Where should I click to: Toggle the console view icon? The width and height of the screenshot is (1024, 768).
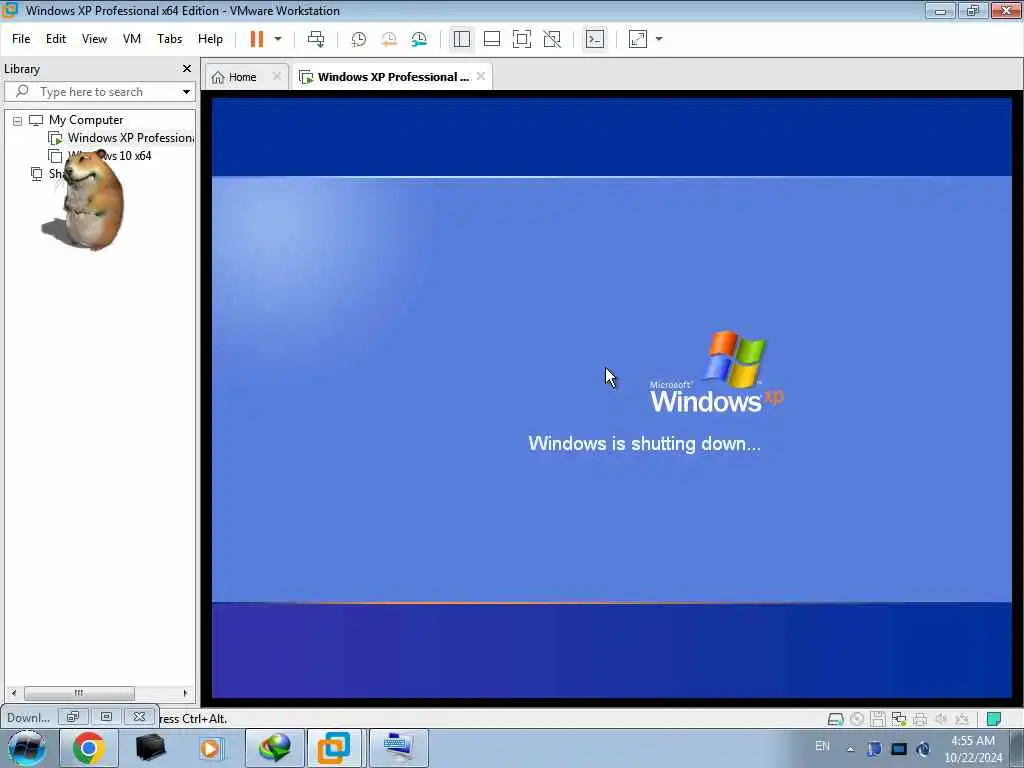[x=595, y=39]
